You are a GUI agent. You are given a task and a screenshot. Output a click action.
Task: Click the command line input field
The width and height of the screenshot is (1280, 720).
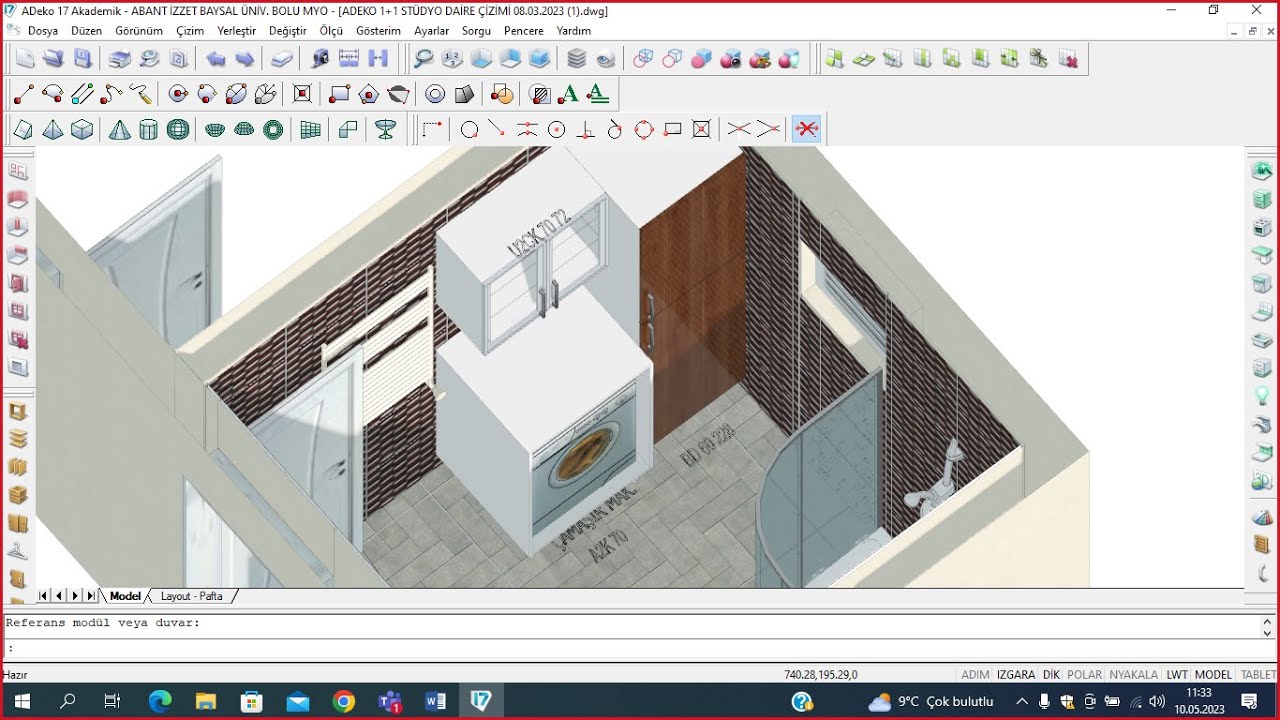click(x=630, y=648)
